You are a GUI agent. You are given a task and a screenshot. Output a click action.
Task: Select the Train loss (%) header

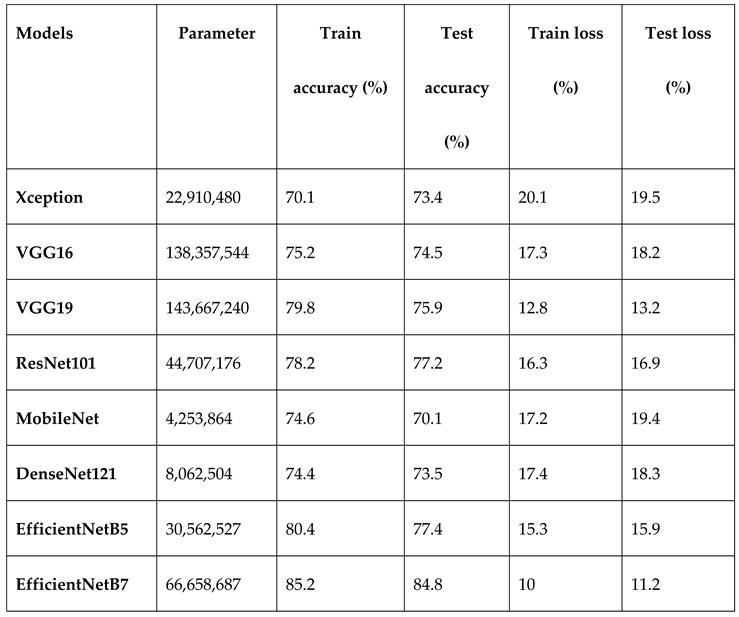pos(565,60)
